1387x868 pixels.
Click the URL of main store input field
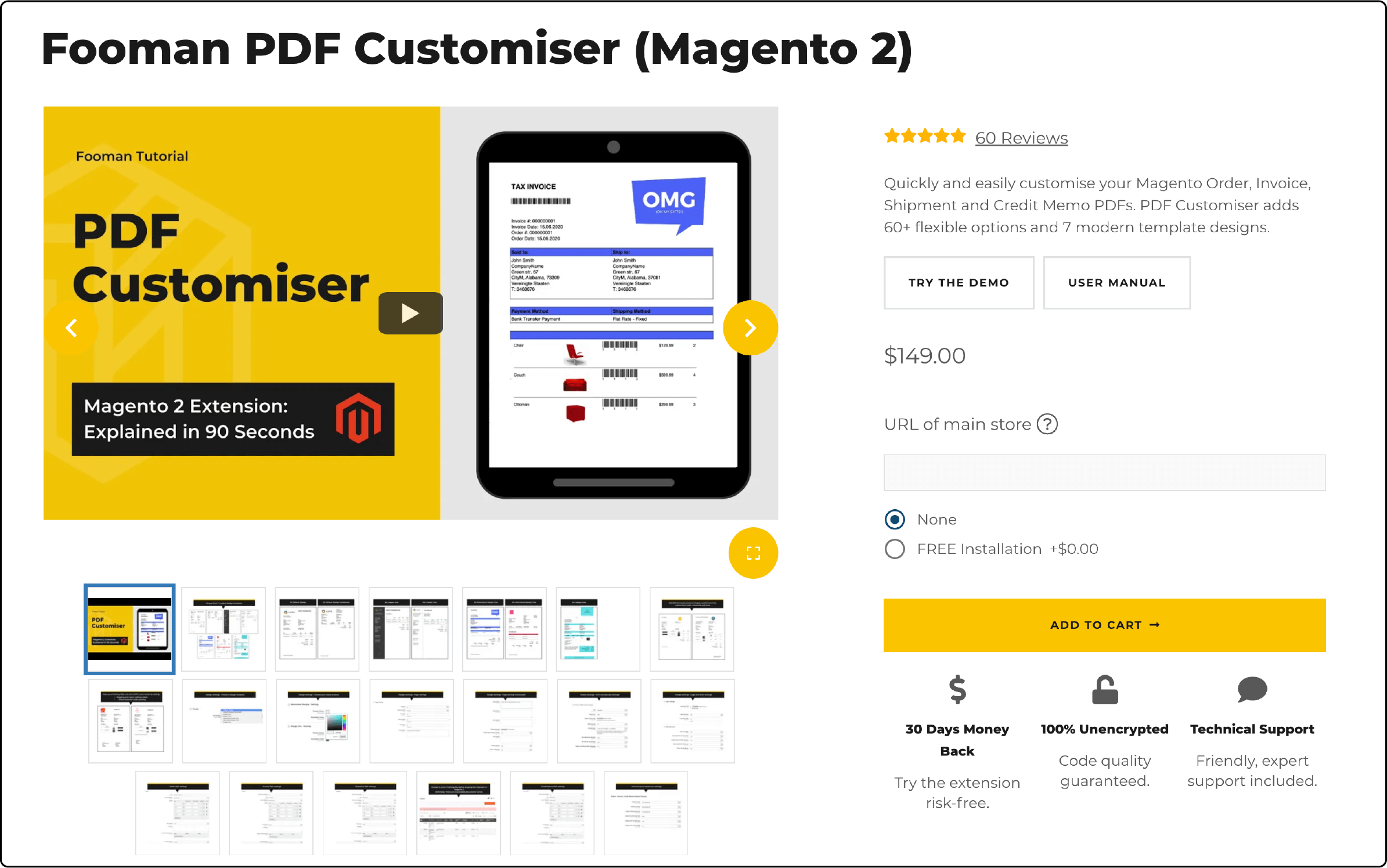tap(1105, 470)
